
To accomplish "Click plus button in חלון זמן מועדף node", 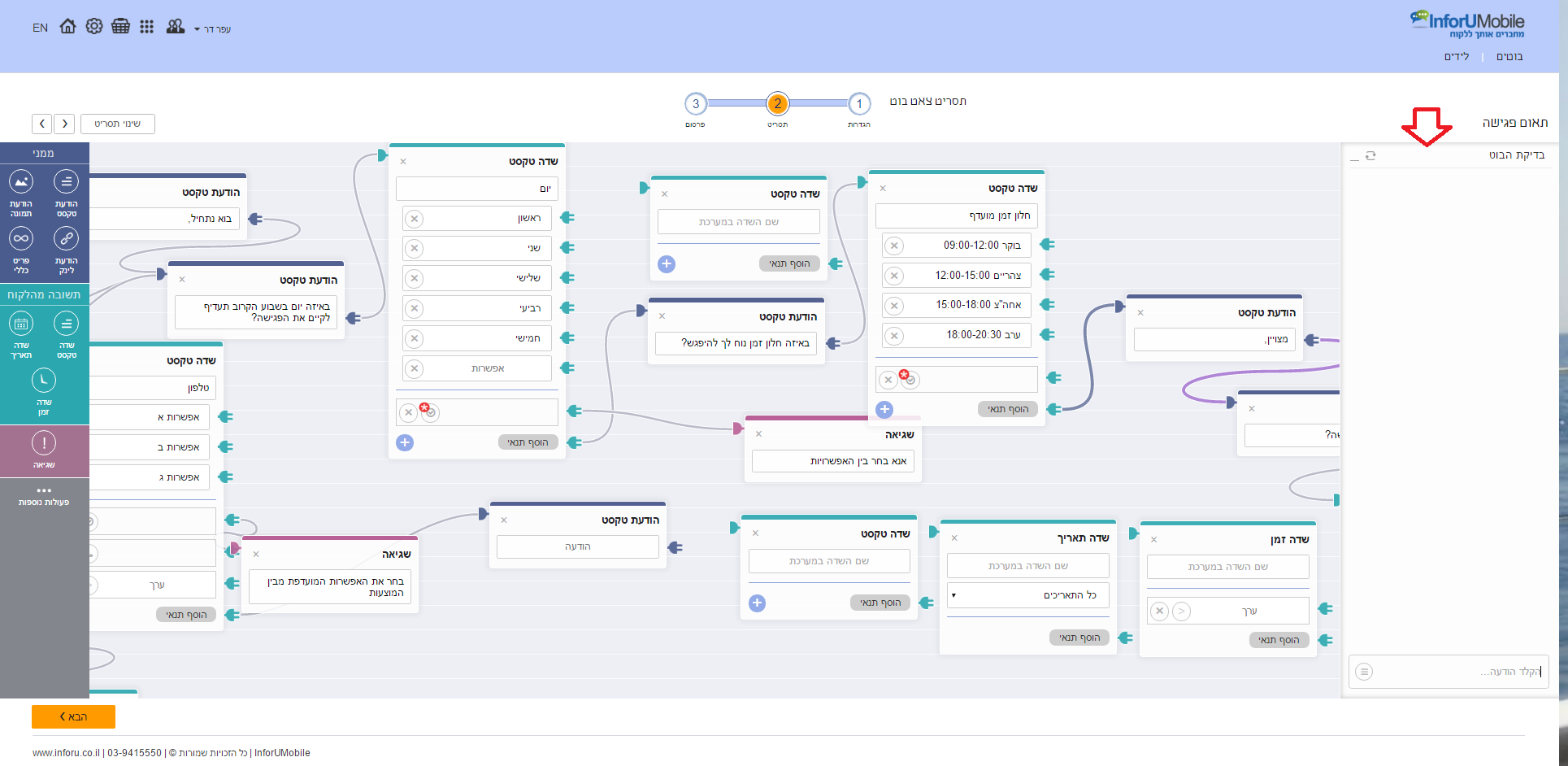I will 884,409.
